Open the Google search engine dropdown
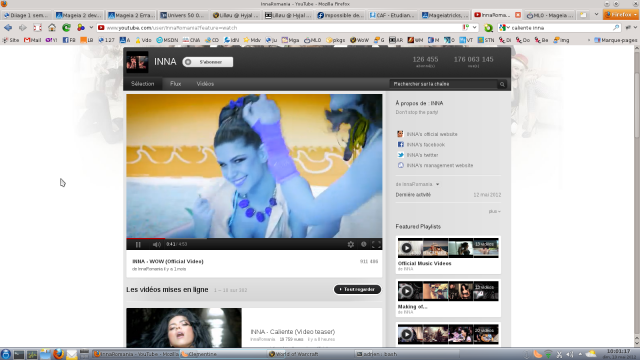This screenshot has height=360, width=640. coord(505,28)
